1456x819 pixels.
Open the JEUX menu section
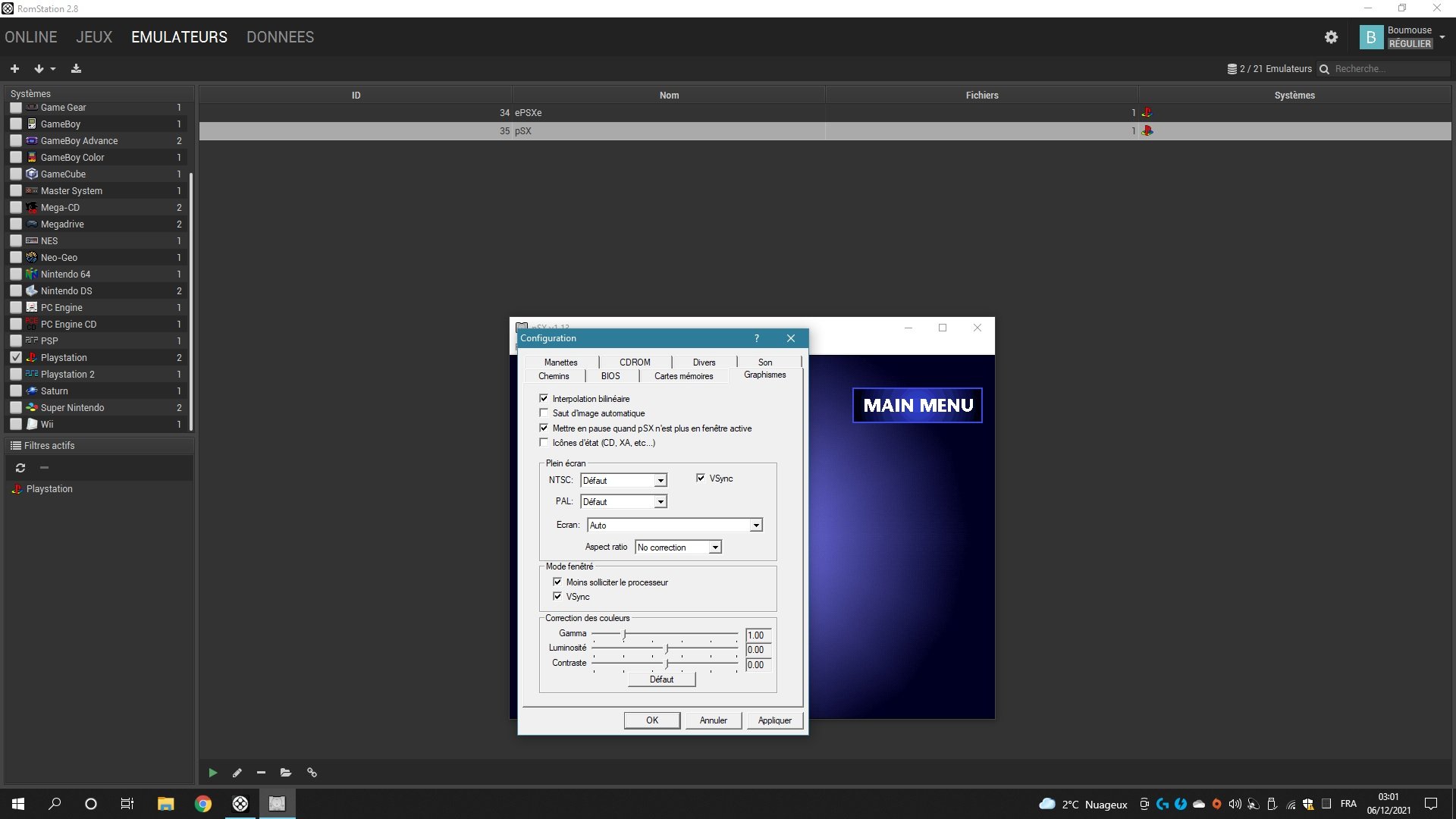[x=94, y=37]
